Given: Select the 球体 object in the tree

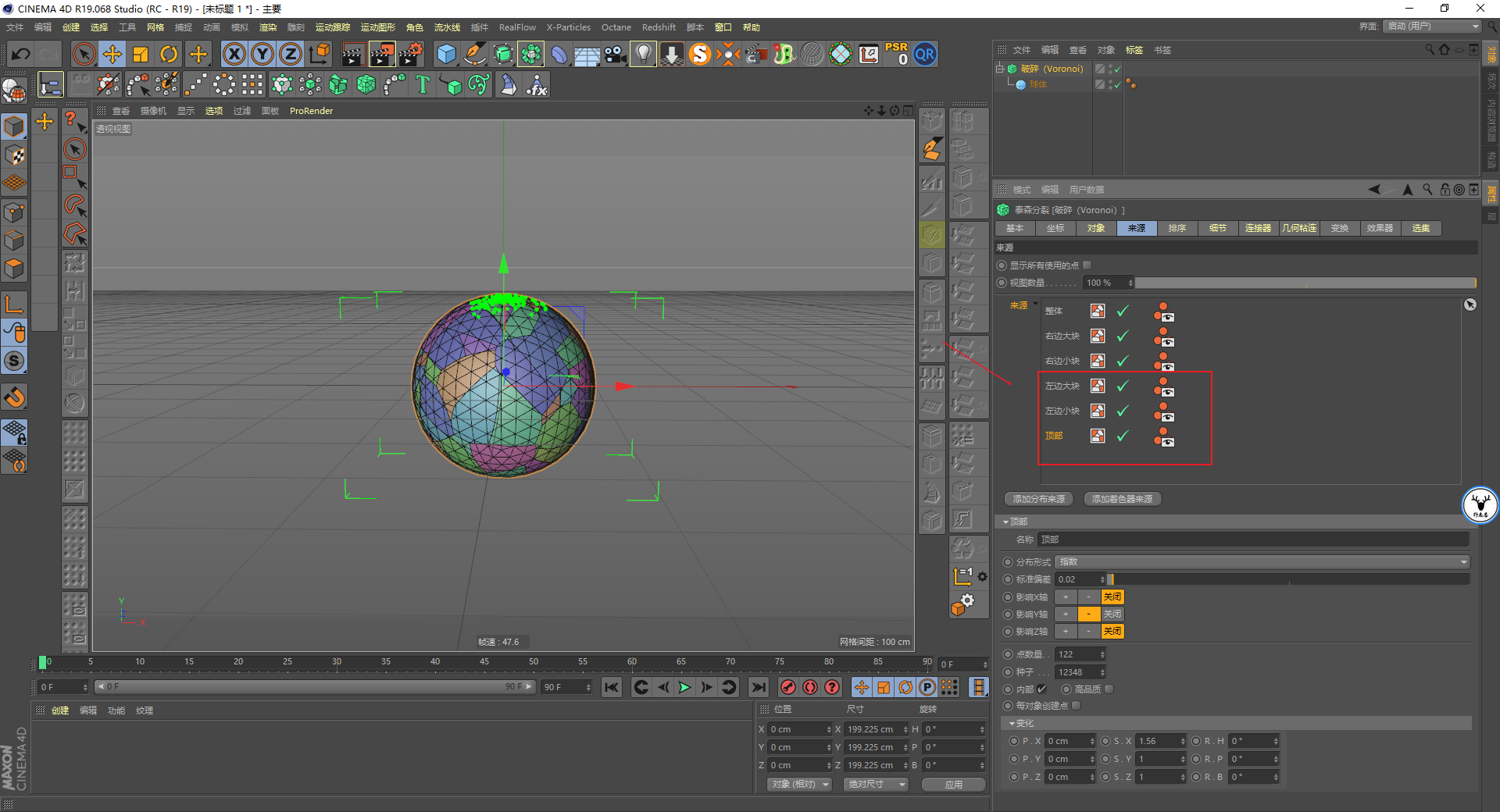Looking at the screenshot, I should click(x=1037, y=84).
